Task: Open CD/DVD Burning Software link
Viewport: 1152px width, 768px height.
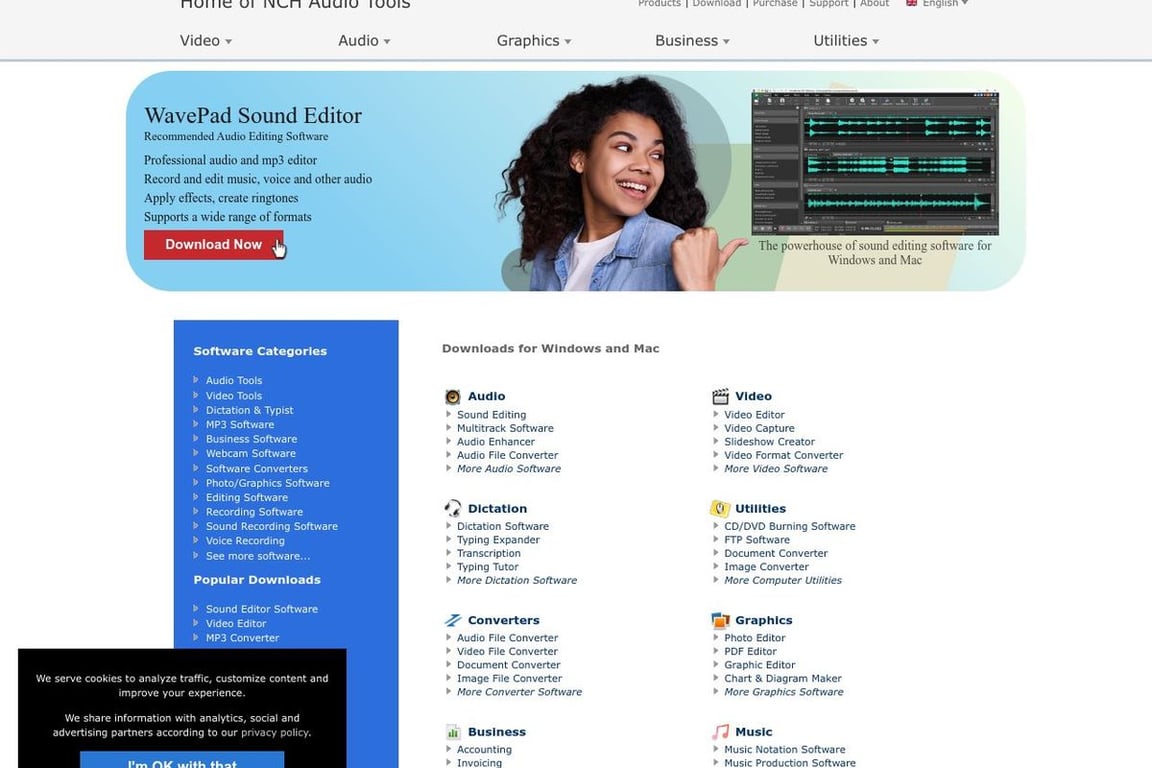Action: click(x=790, y=527)
